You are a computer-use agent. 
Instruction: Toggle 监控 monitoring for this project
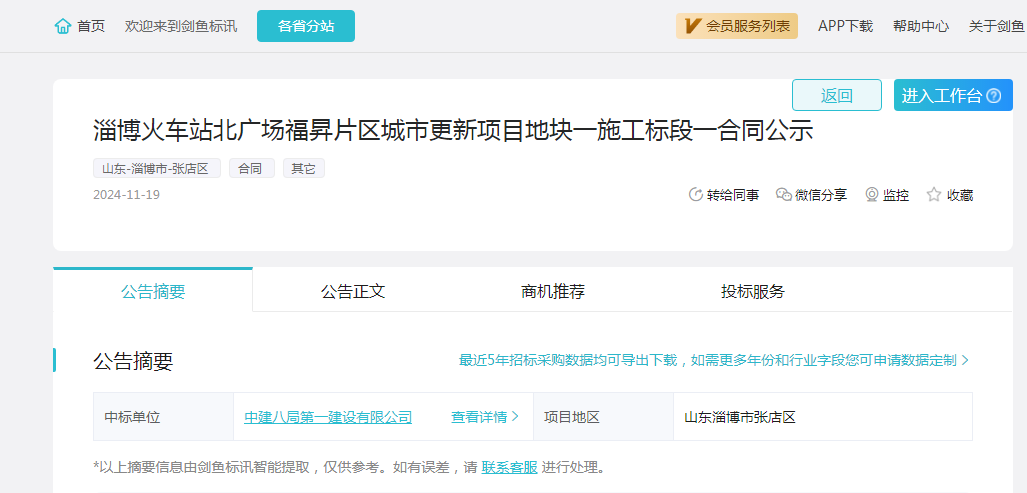(895, 195)
